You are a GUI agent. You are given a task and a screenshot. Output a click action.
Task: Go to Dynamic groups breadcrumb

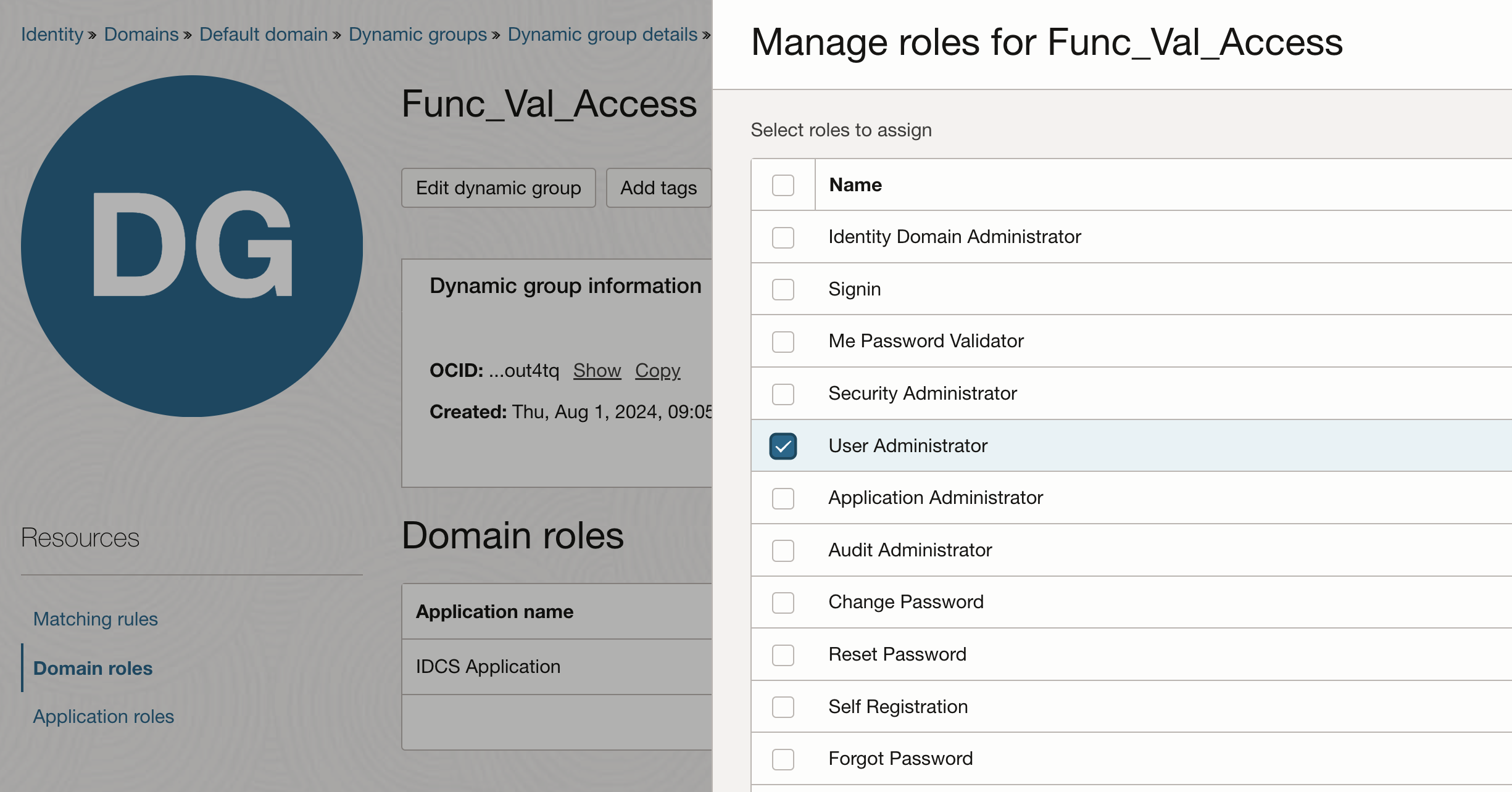coord(418,34)
